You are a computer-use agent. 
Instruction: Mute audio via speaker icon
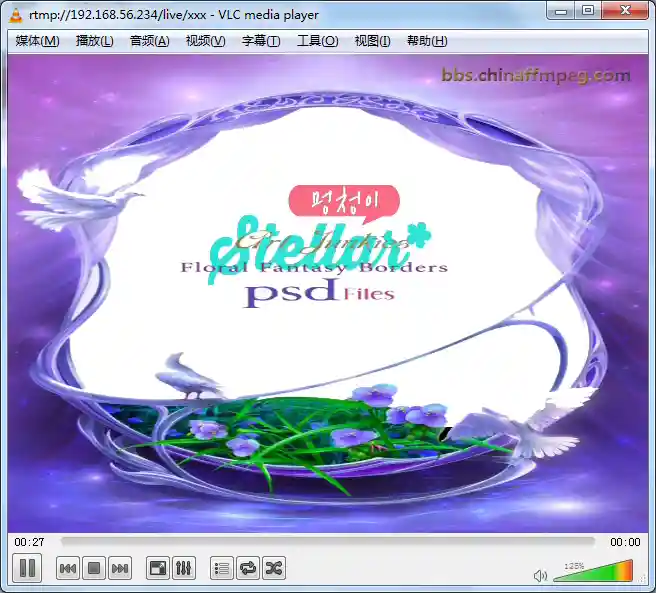click(x=540, y=576)
